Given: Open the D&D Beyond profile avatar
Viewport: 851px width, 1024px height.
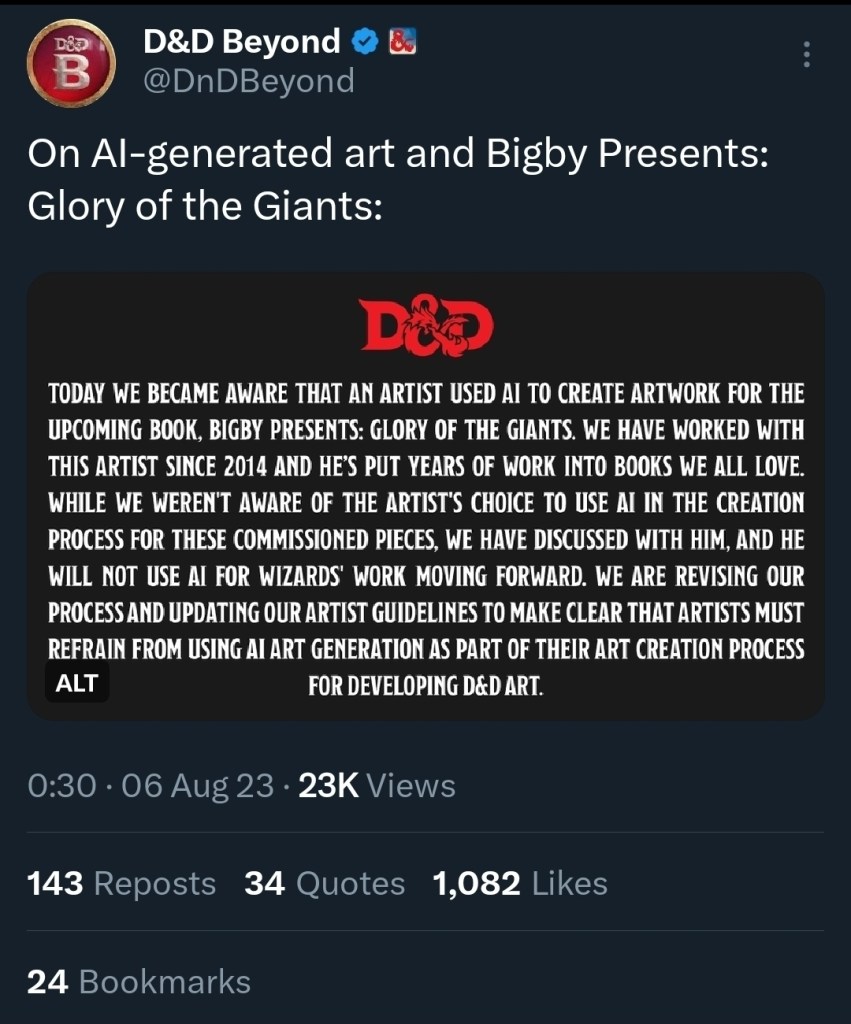Looking at the screenshot, I should tap(70, 61).
